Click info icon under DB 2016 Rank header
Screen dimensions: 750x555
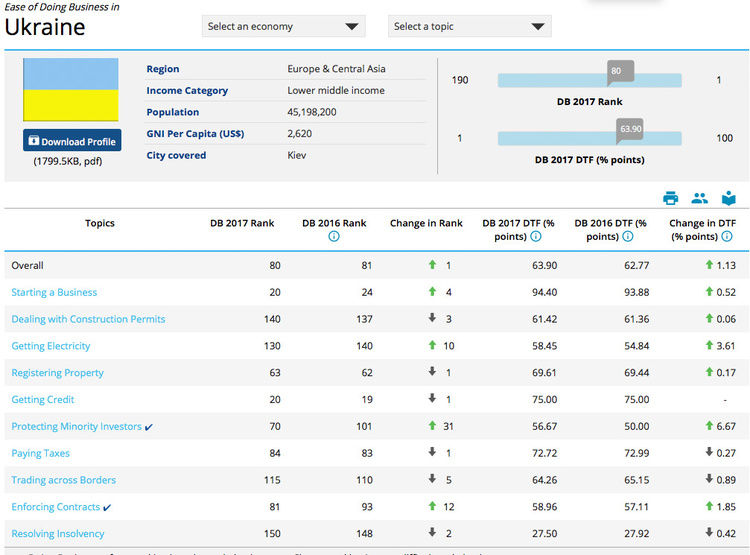point(334,236)
